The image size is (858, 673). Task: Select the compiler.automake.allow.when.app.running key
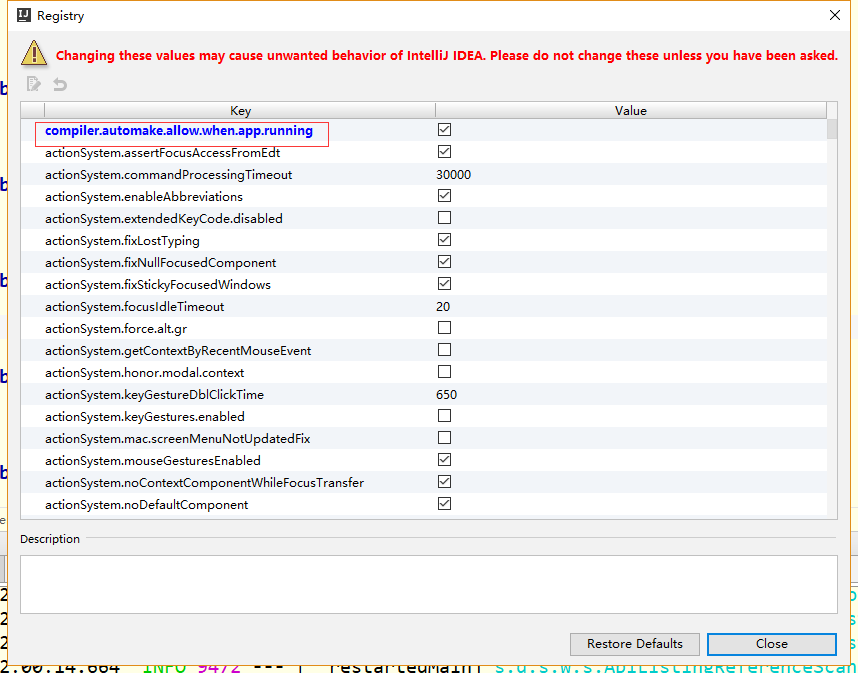click(x=179, y=131)
